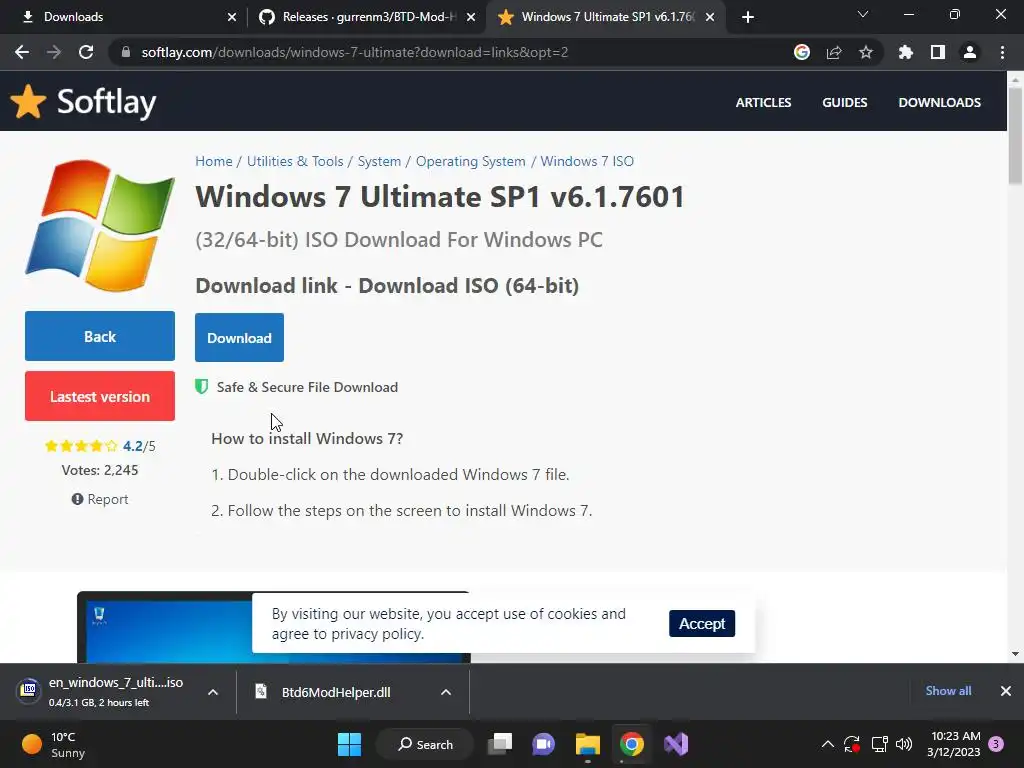The height and width of the screenshot is (768, 1024).
Task: Go to Home breadcrumb link
Action: click(x=214, y=161)
